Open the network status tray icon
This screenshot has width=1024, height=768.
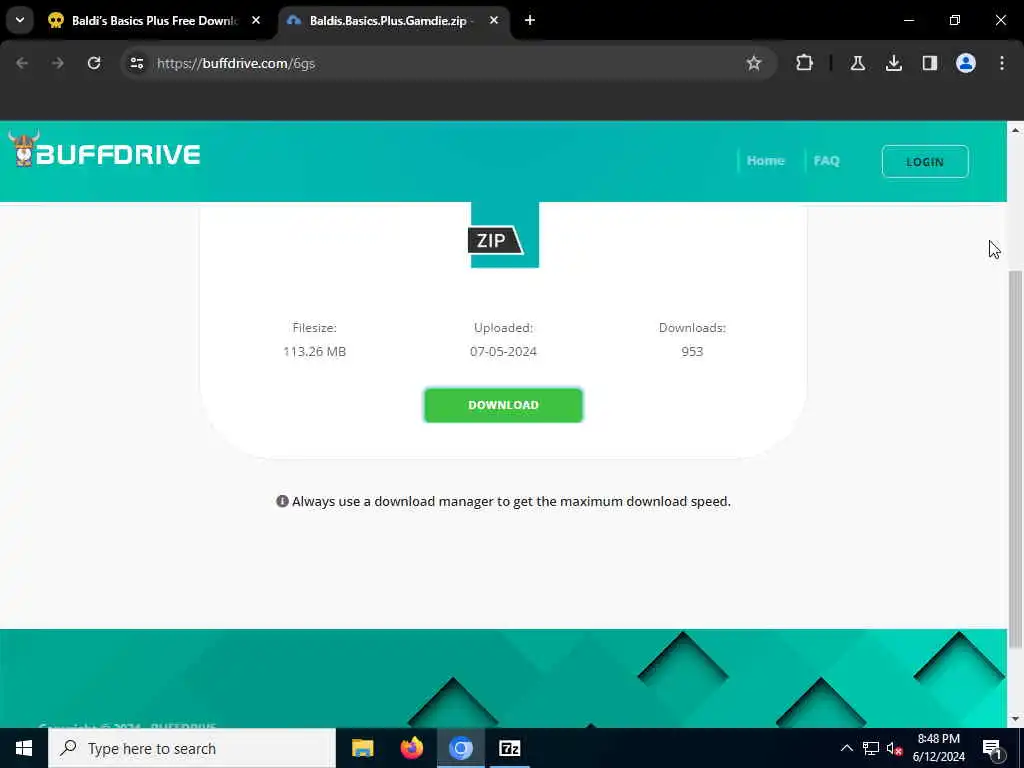[x=871, y=748]
